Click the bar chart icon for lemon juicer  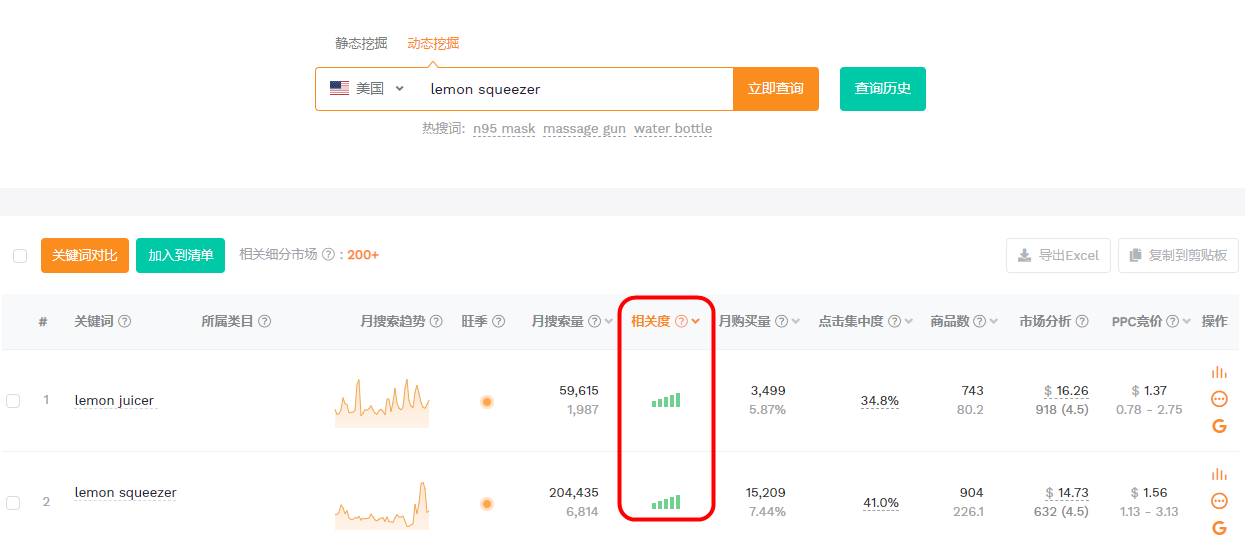tap(1219, 372)
